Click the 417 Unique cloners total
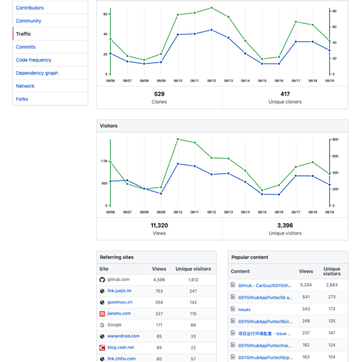The height and width of the screenshot is (362, 362). click(x=285, y=94)
